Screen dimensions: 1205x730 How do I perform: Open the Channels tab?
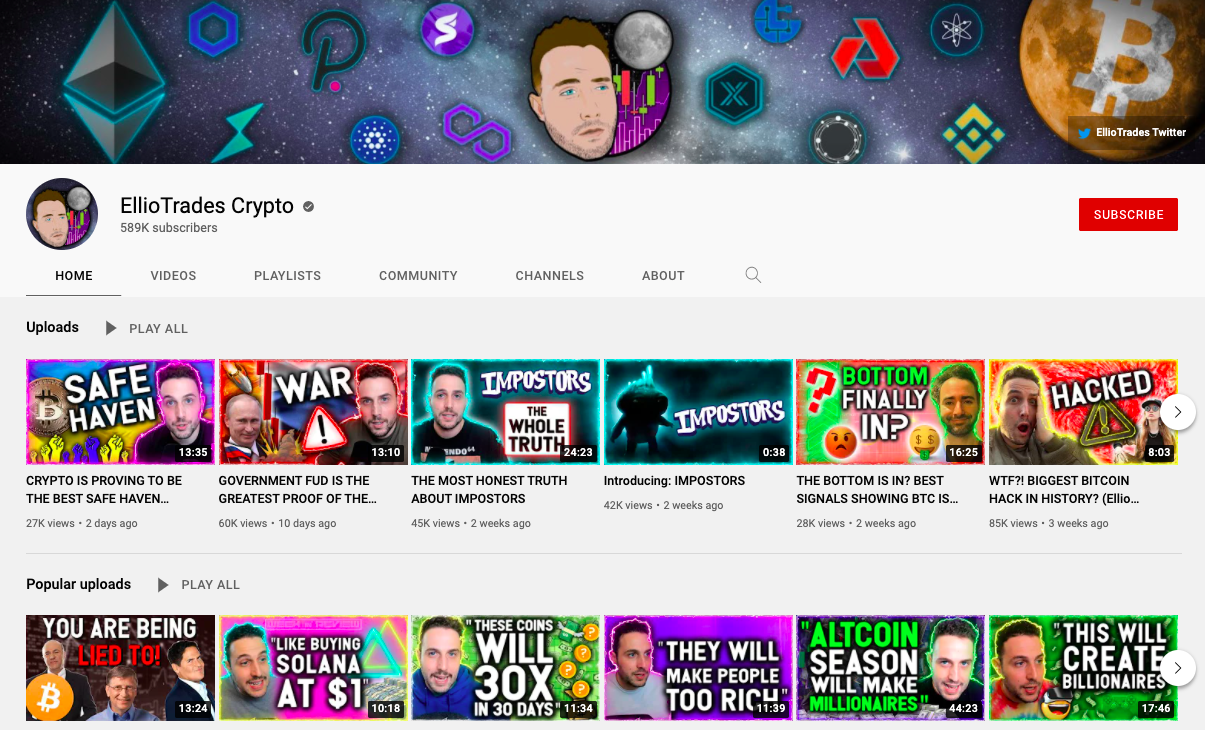[x=549, y=275]
